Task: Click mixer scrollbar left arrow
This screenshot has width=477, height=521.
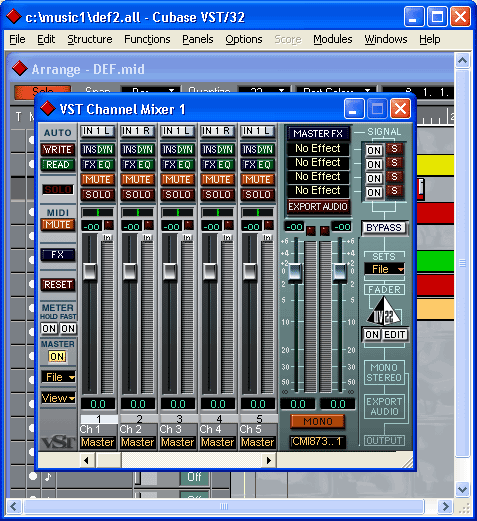Action: 87,460
